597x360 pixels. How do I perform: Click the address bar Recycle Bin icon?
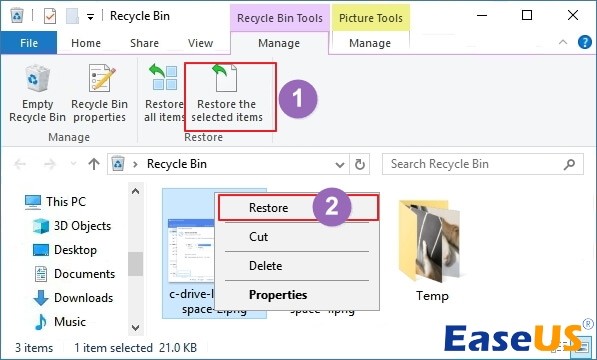(x=118, y=164)
